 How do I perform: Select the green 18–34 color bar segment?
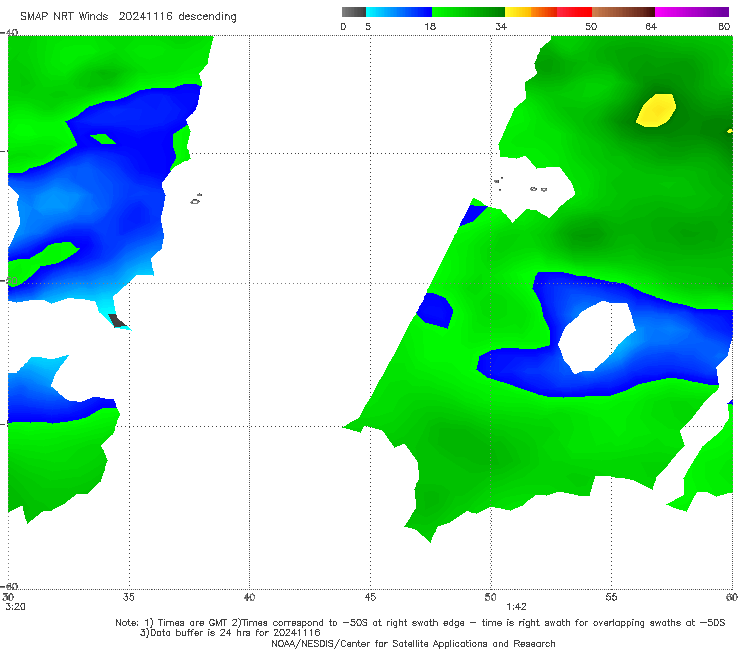click(468, 12)
